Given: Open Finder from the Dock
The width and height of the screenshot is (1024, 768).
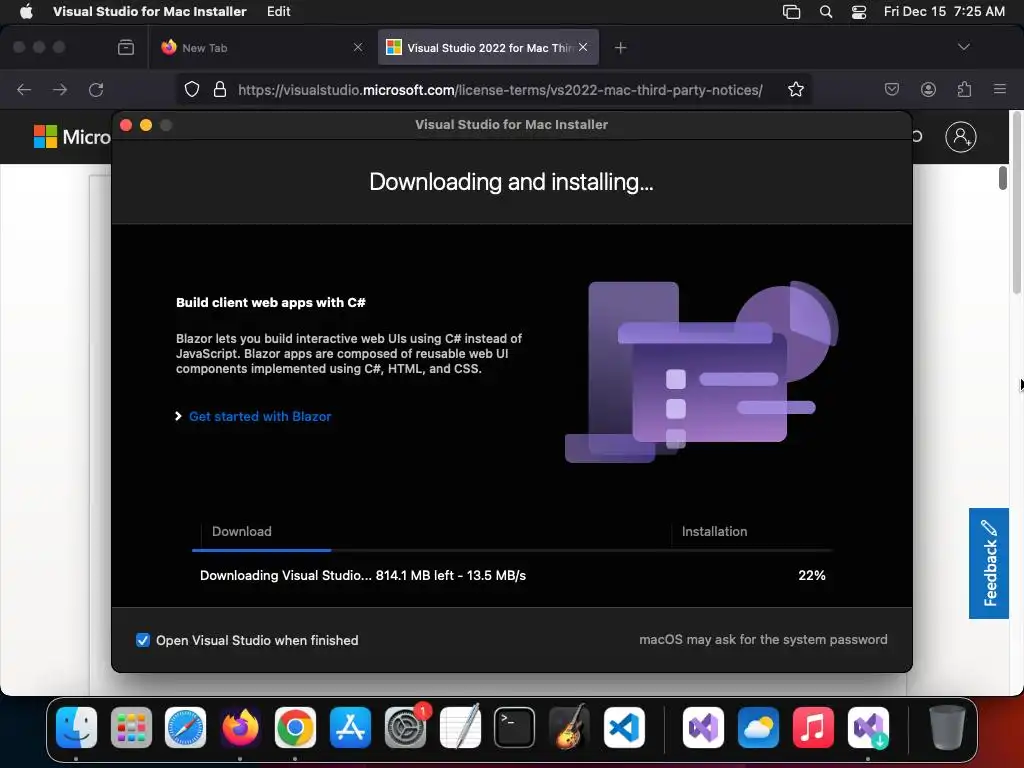Looking at the screenshot, I should tap(76, 727).
